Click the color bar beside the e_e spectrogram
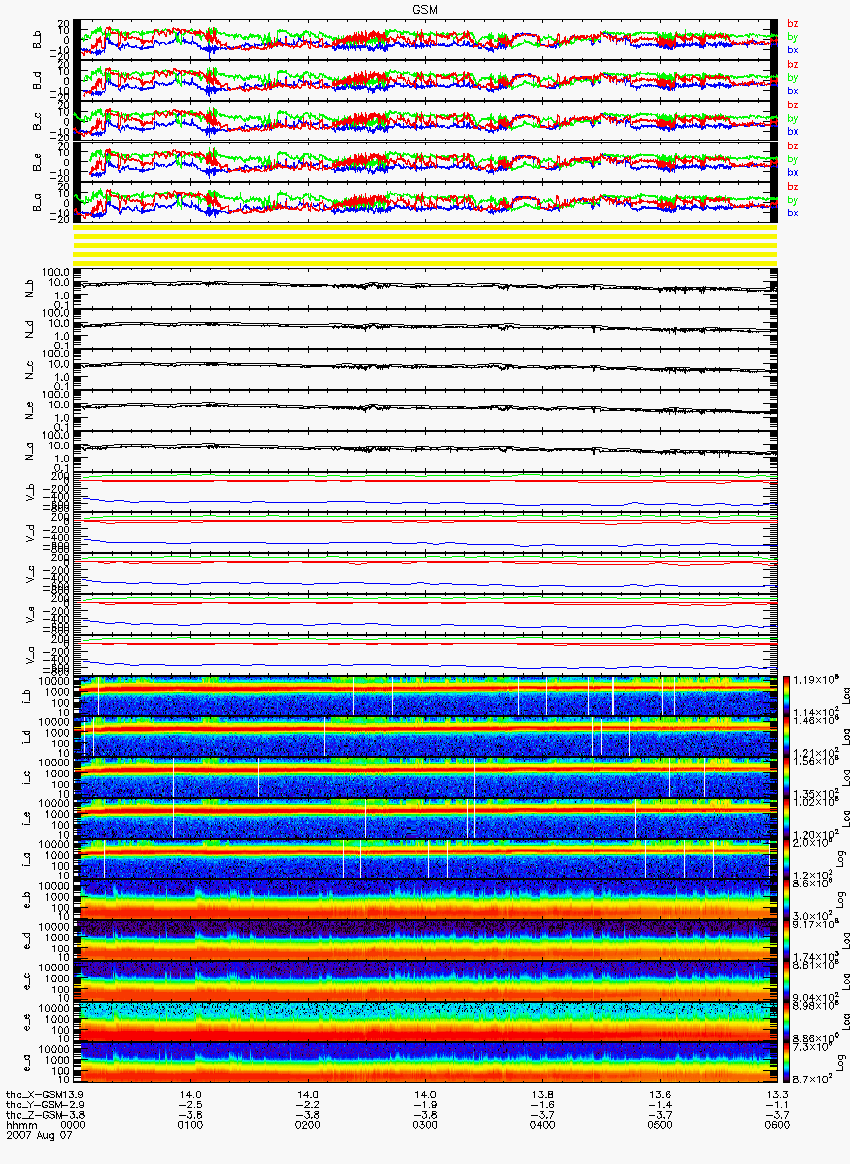 [787, 1023]
